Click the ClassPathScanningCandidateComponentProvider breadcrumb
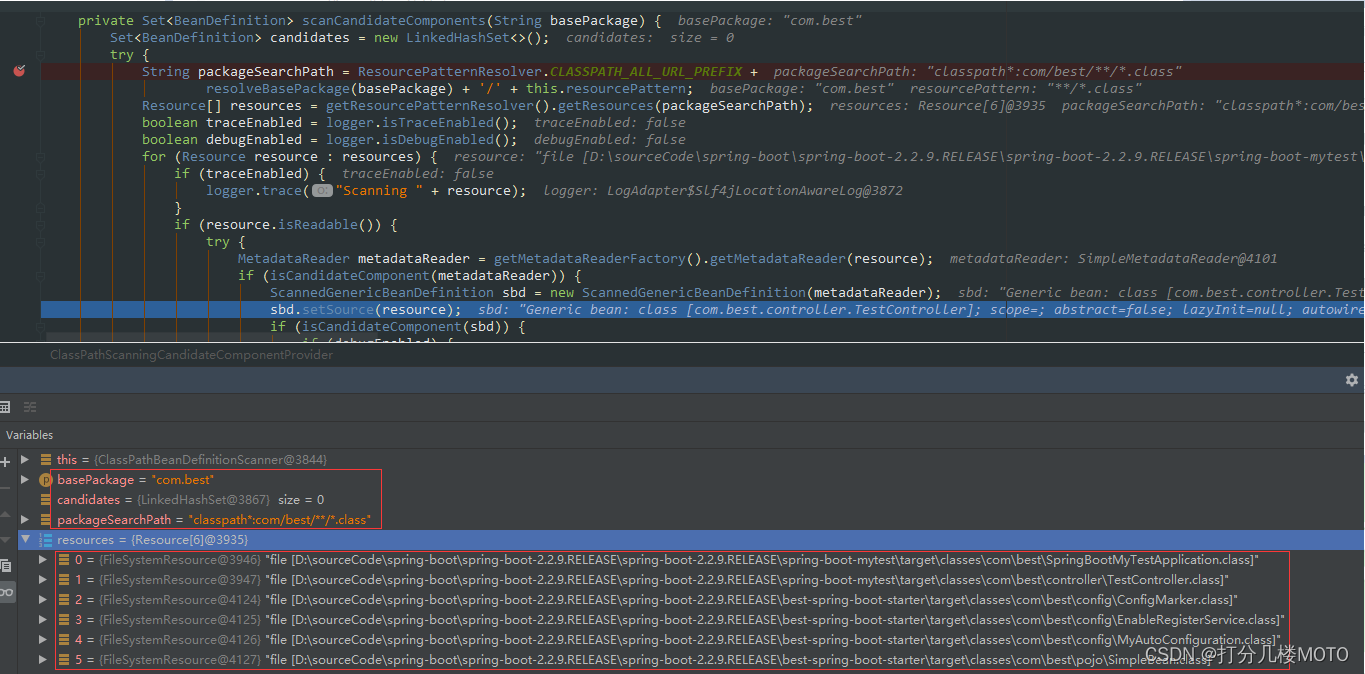 [192, 355]
